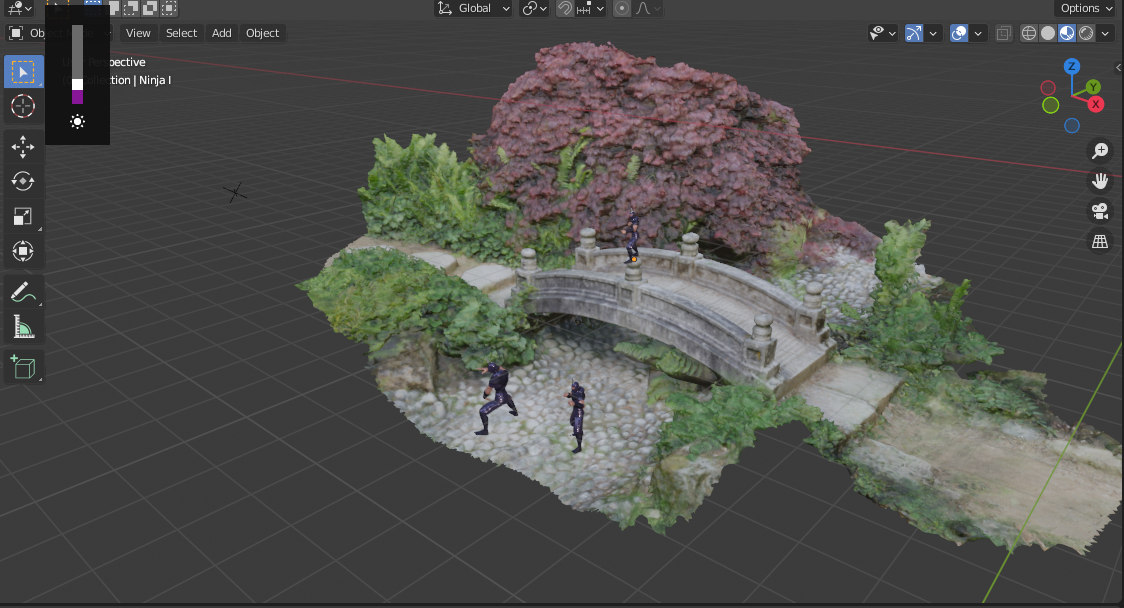The image size is (1124, 608).
Task: Switch perspective/orthographic with grid icon
Action: [x=1100, y=242]
